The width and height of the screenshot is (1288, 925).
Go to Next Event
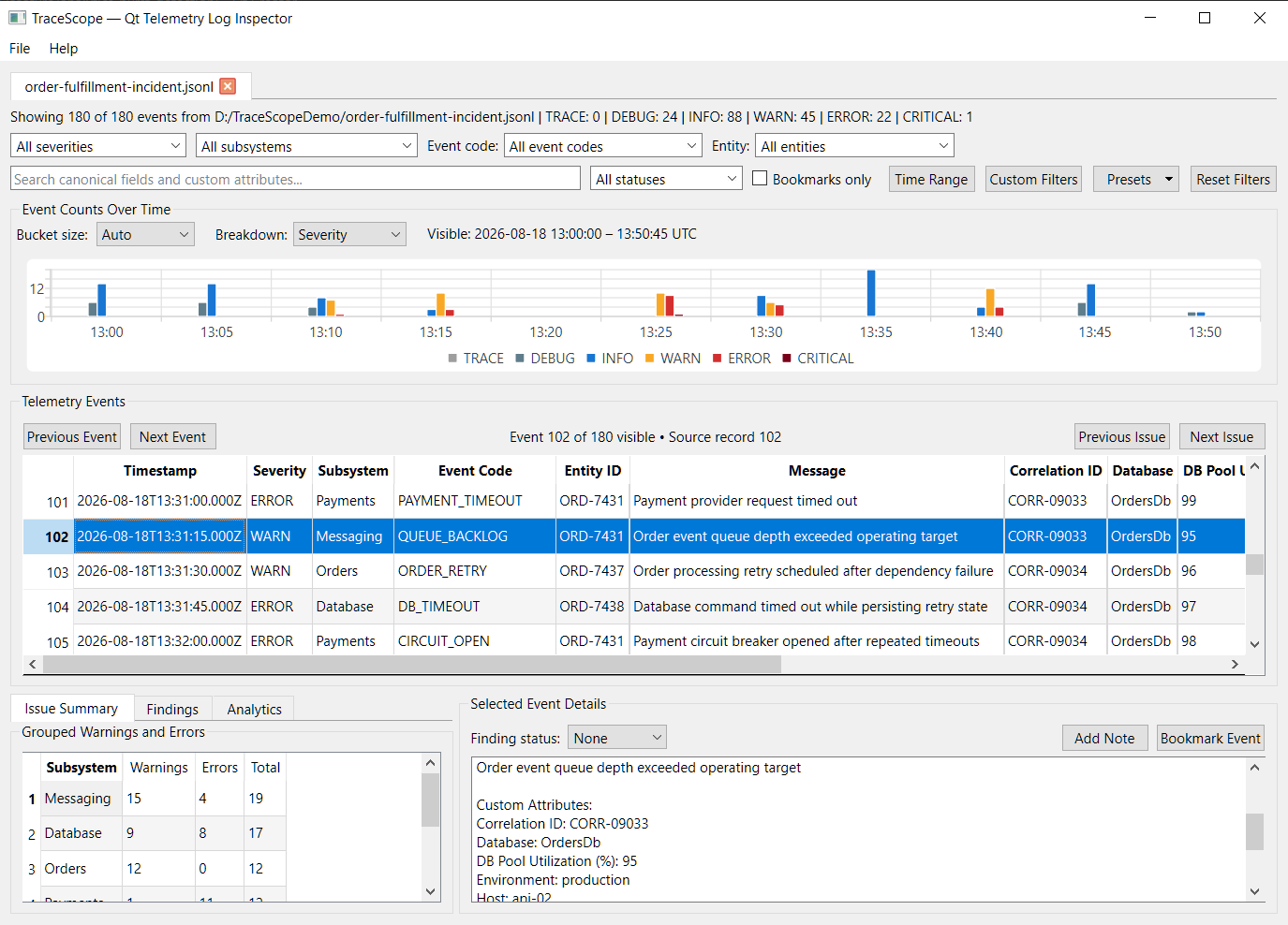[x=172, y=436]
